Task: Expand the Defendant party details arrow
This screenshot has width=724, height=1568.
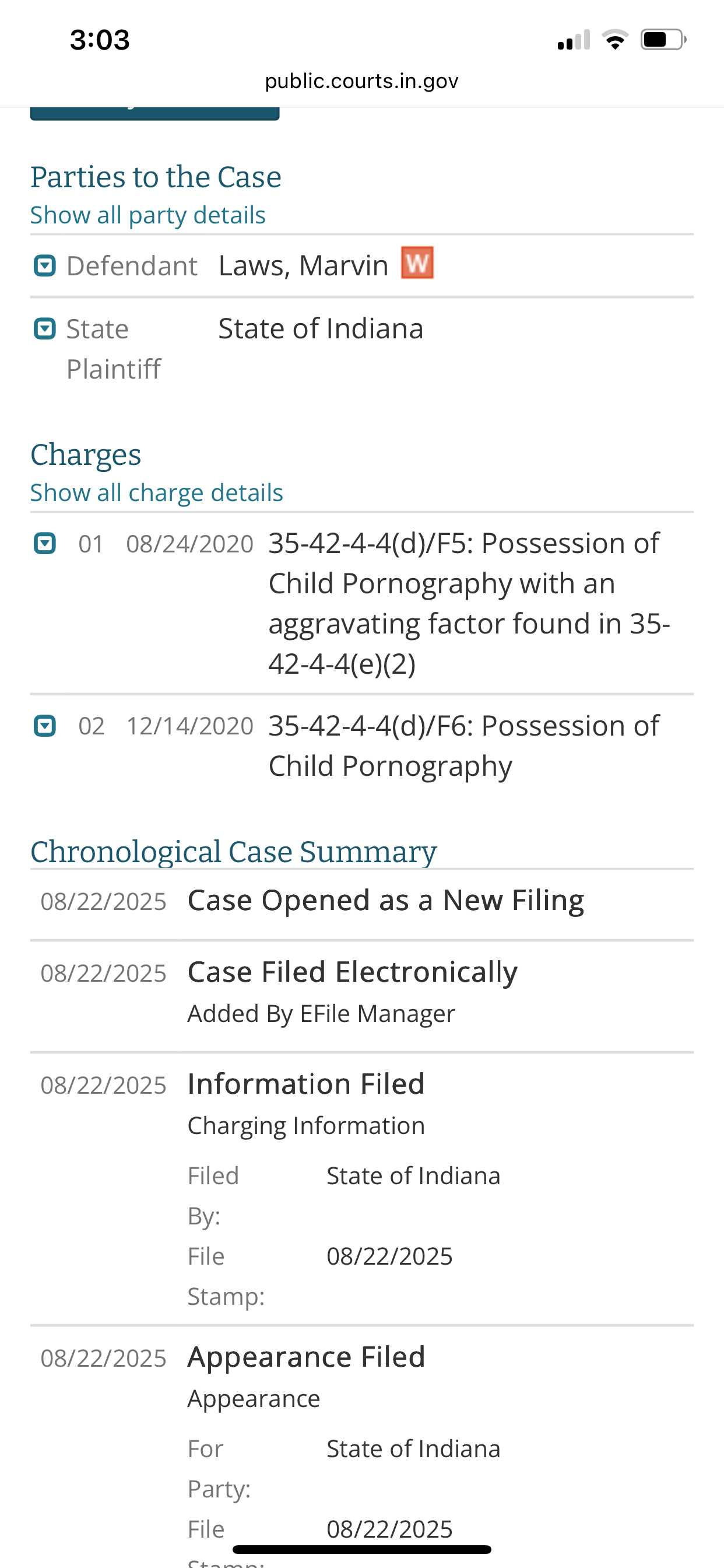Action: pos(44,266)
